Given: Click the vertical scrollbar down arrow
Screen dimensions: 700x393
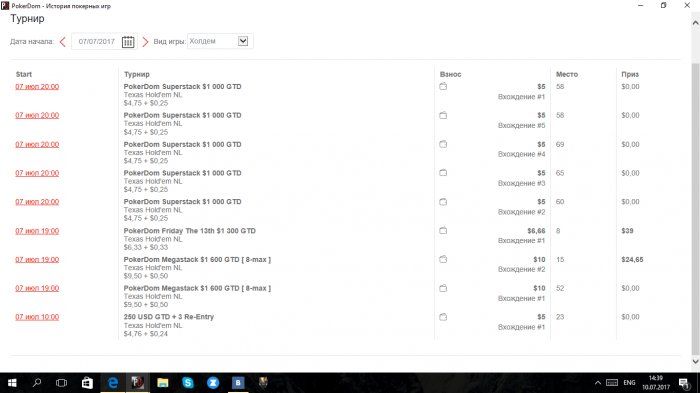Looking at the screenshot, I should click(696, 361).
